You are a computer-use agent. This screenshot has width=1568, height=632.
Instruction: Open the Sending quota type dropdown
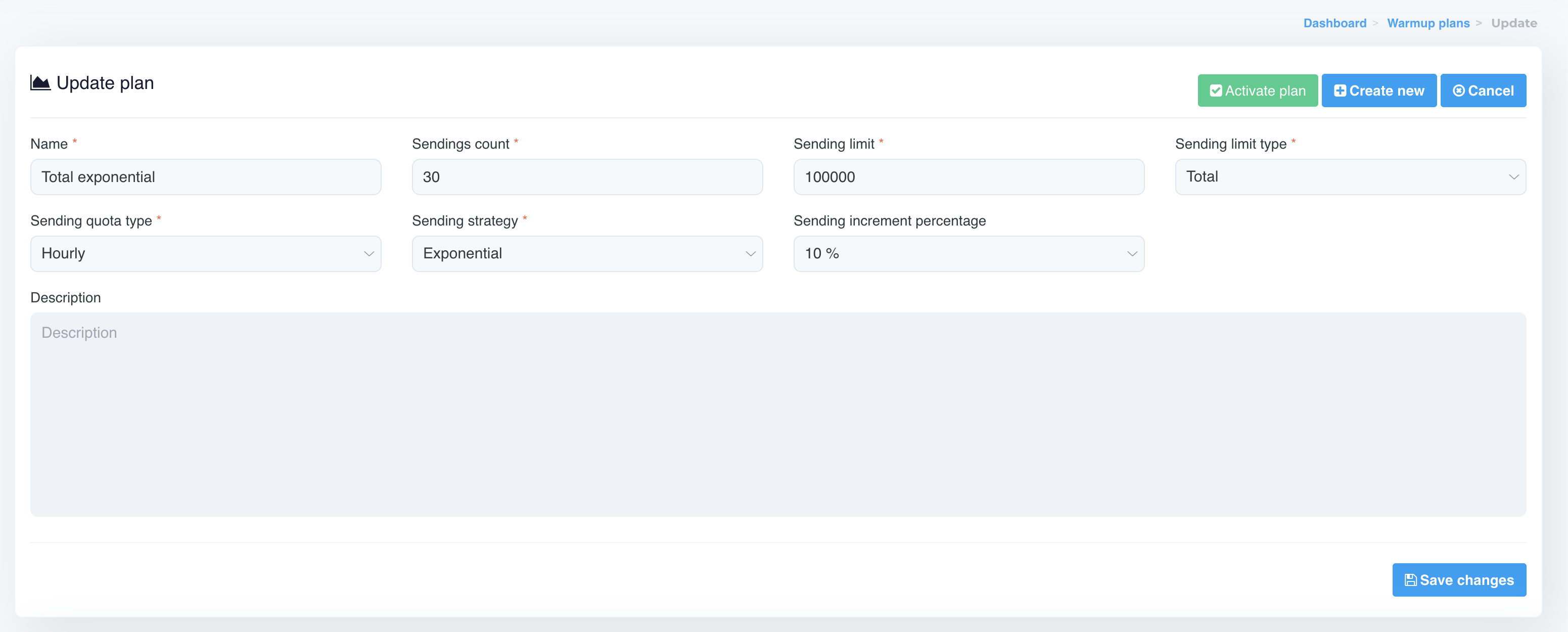click(206, 254)
